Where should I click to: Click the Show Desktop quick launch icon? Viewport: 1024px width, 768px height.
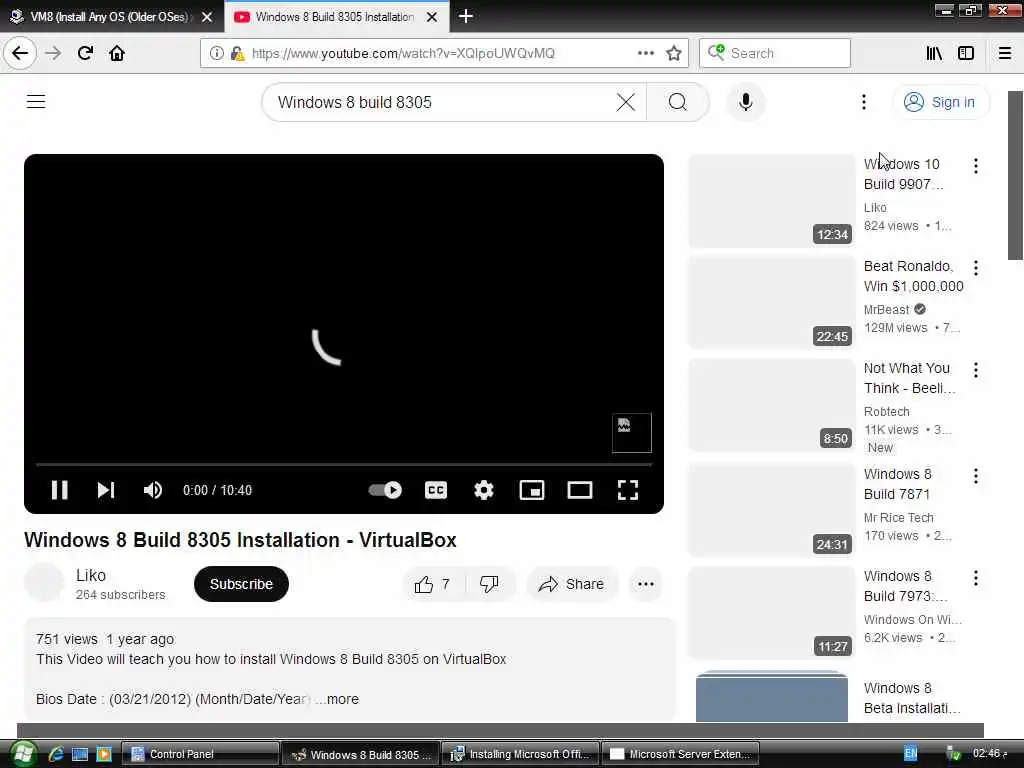click(x=80, y=754)
